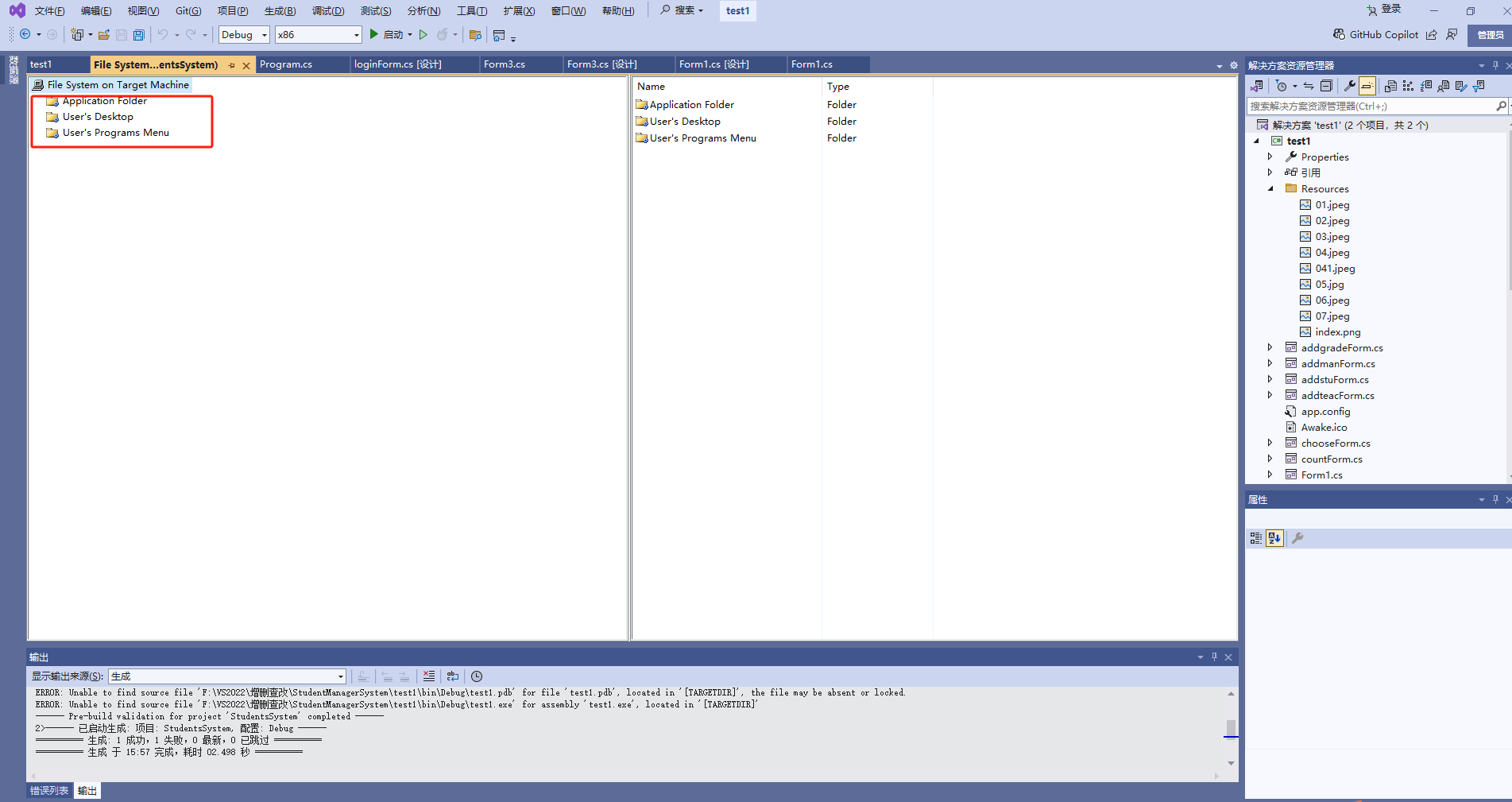1512x802 pixels.
Task: Toggle the highlighted preview selected items icon
Action: click(x=1367, y=86)
